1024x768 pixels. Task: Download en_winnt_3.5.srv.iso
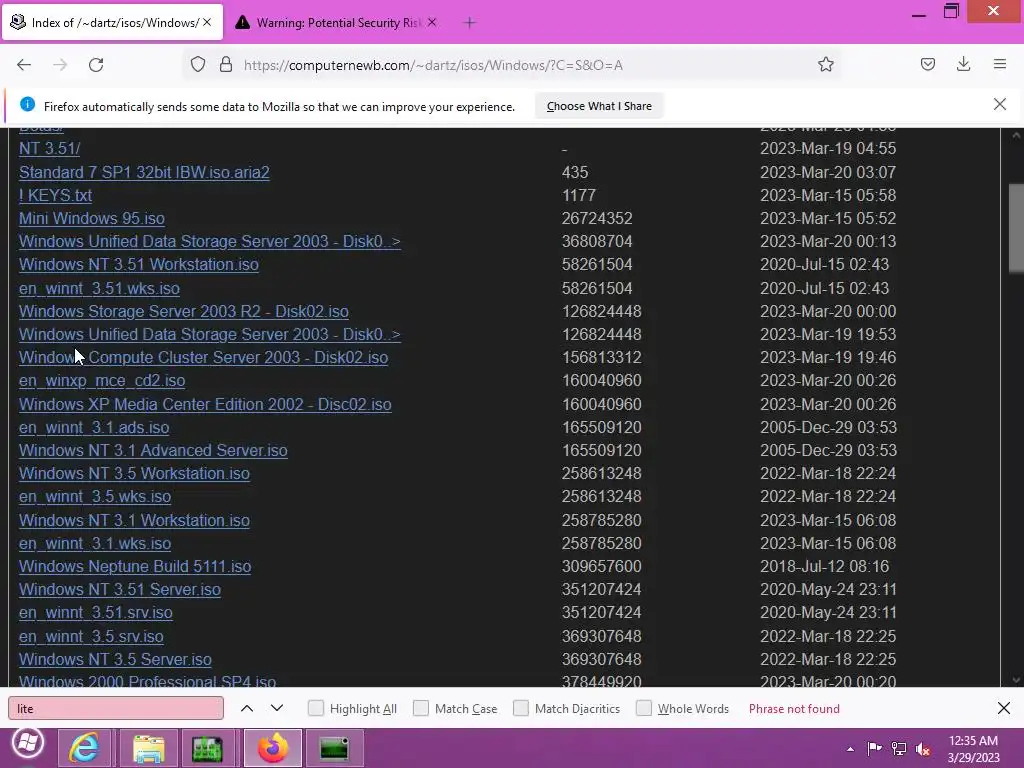91,636
